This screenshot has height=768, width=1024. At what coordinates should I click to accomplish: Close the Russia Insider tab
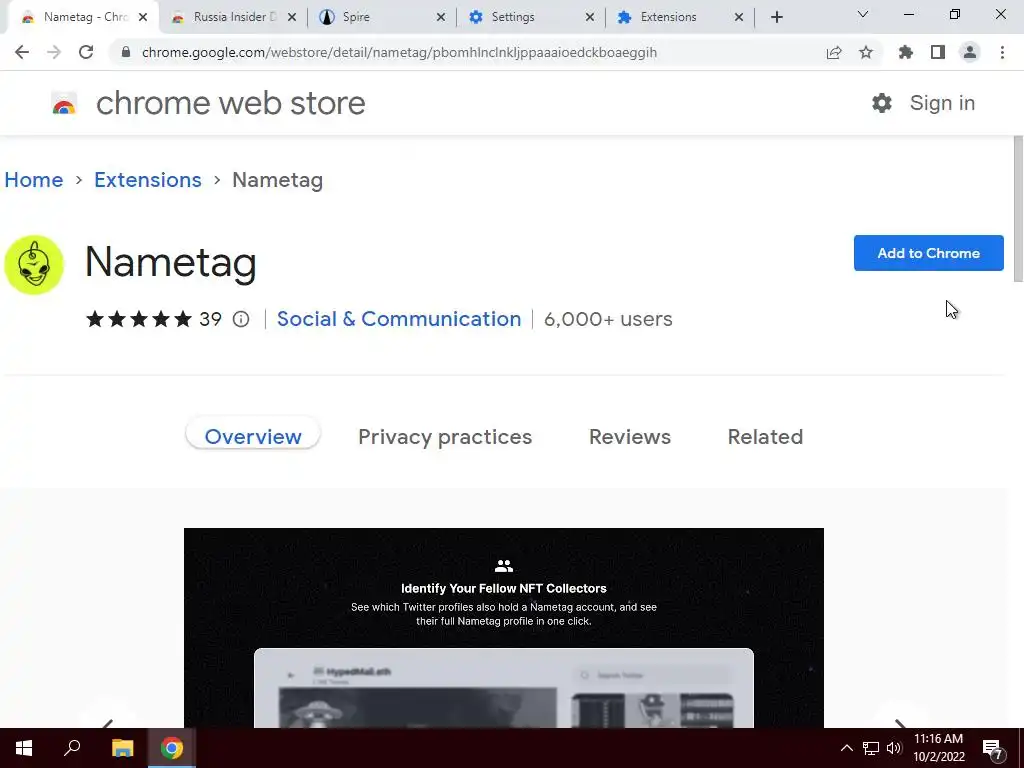point(292,17)
